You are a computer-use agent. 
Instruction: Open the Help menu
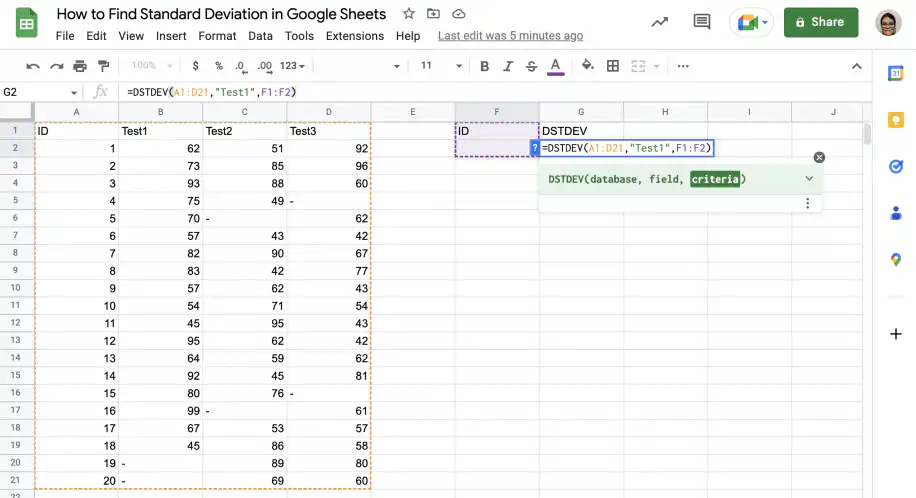(408, 36)
